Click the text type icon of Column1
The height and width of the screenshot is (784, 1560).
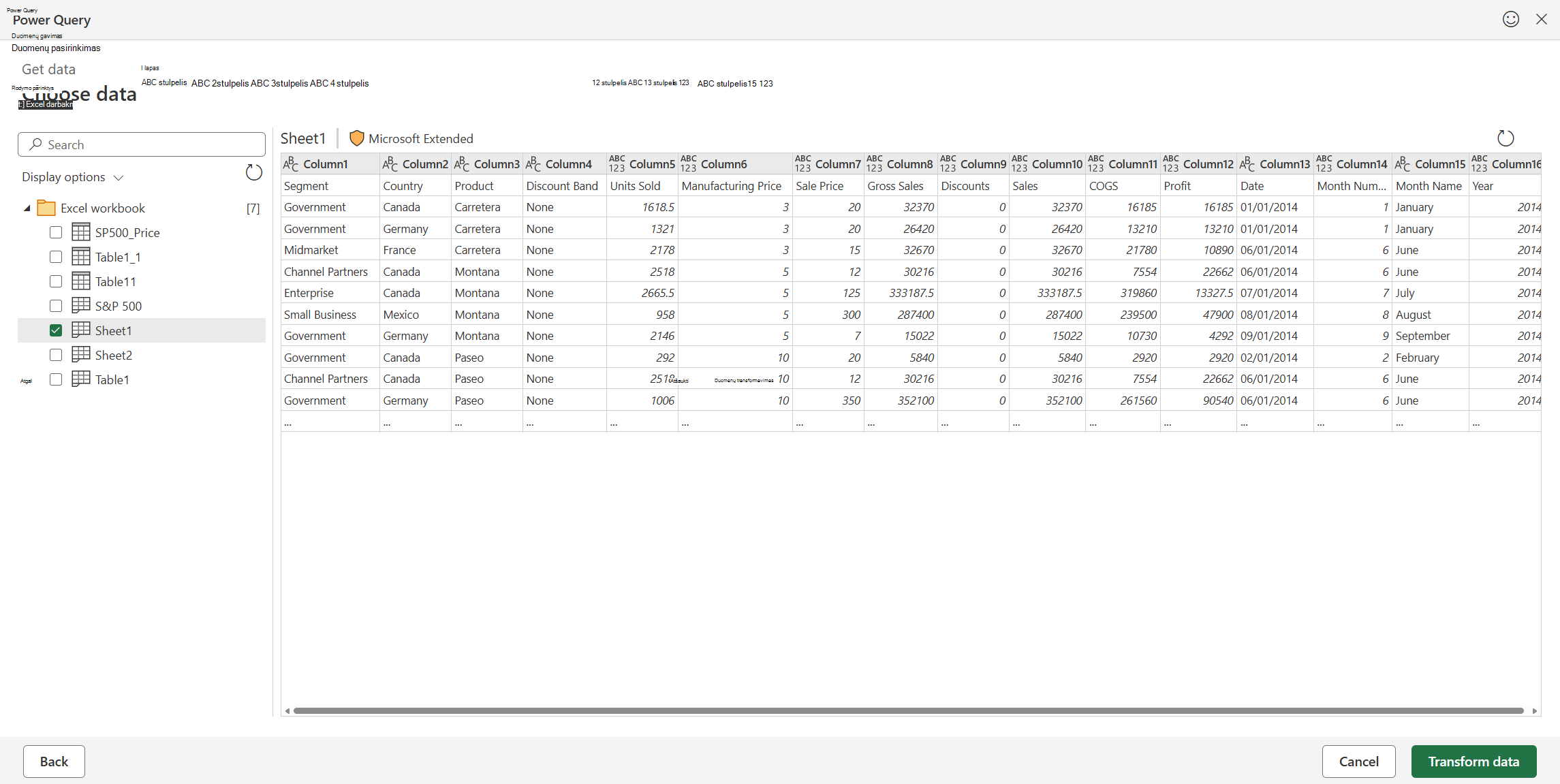coord(291,164)
